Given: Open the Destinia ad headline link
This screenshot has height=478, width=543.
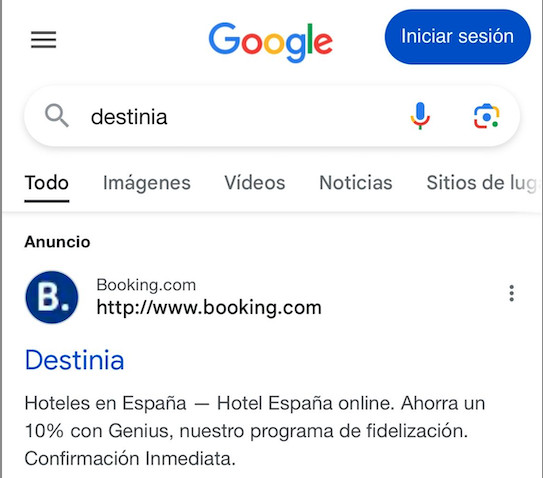Looking at the screenshot, I should [74, 360].
